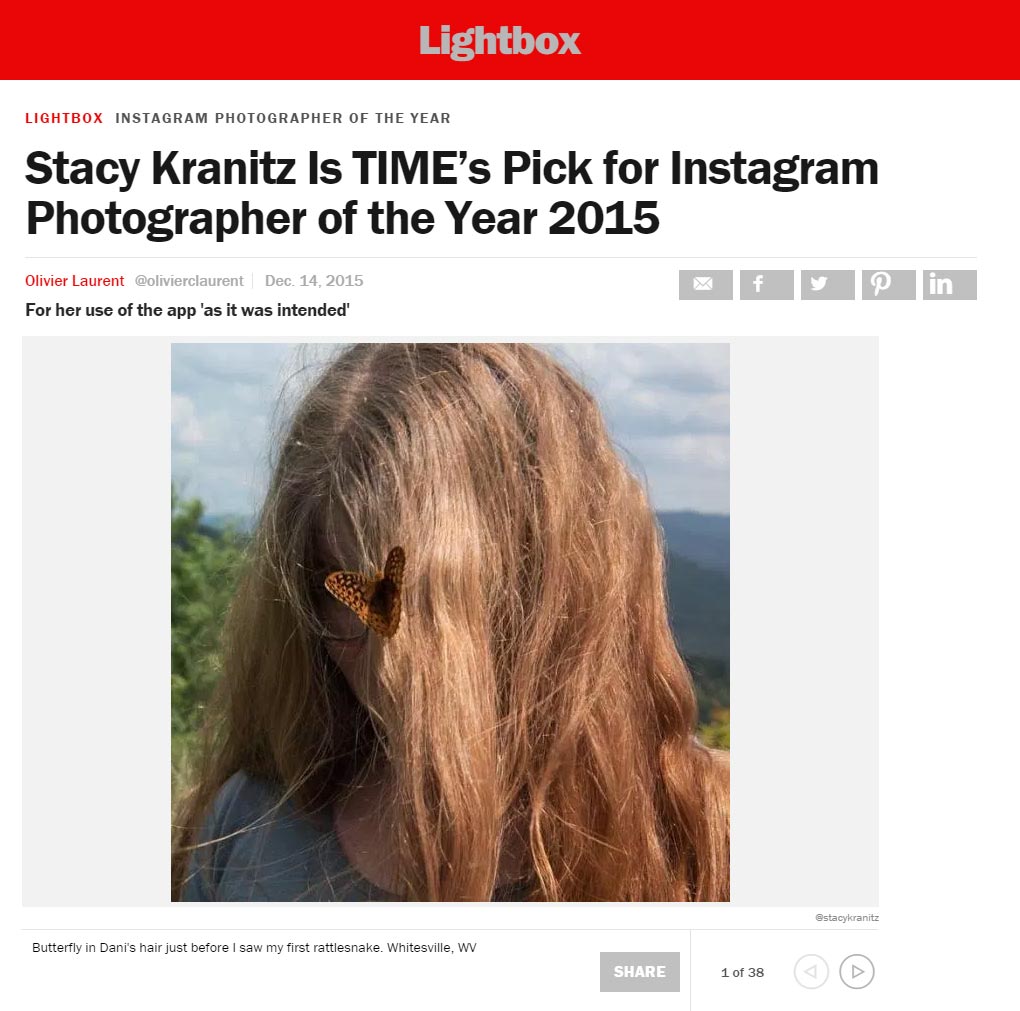Click the butterfly photo caption text

click(254, 948)
